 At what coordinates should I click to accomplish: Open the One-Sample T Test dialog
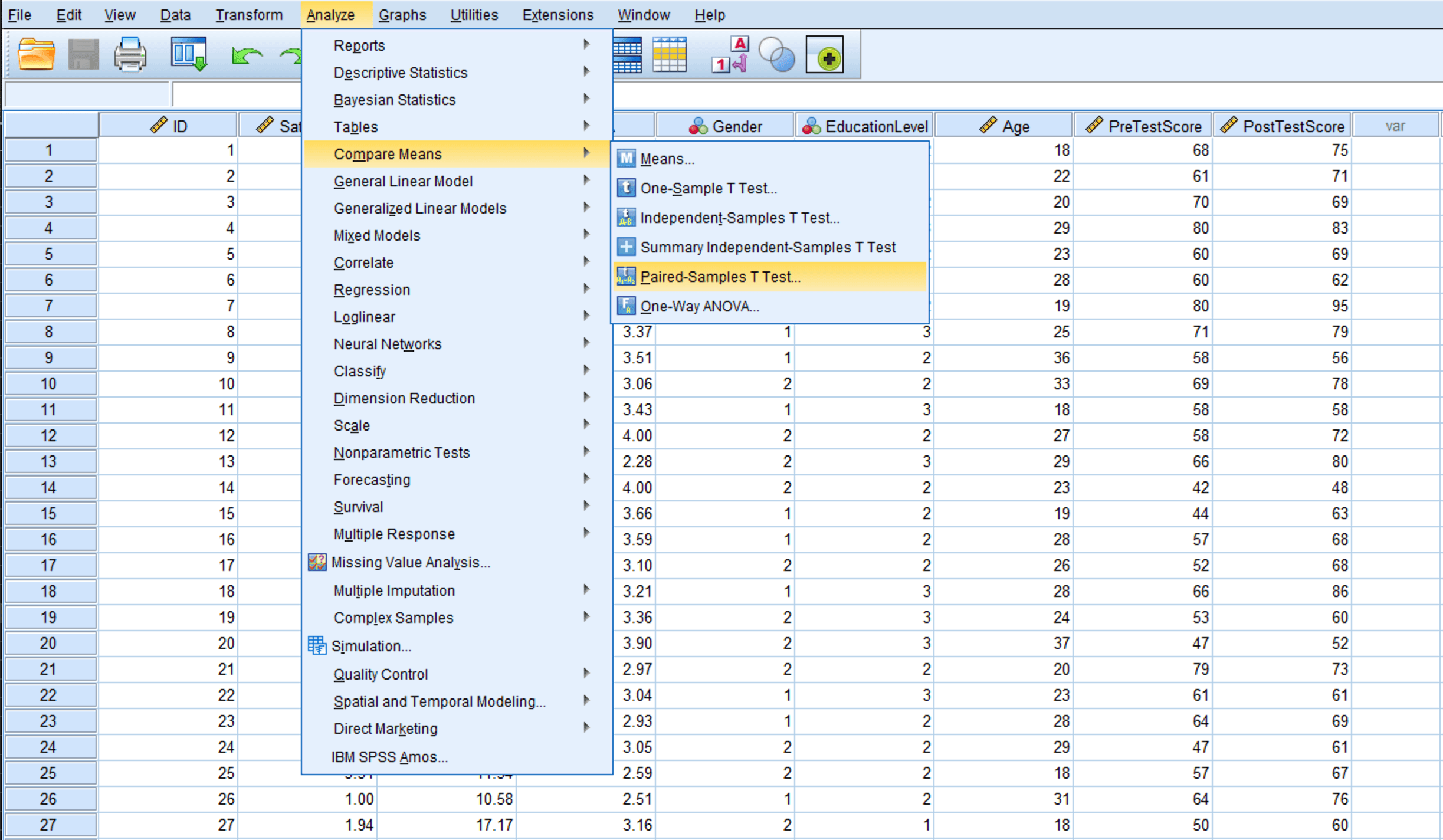point(709,188)
